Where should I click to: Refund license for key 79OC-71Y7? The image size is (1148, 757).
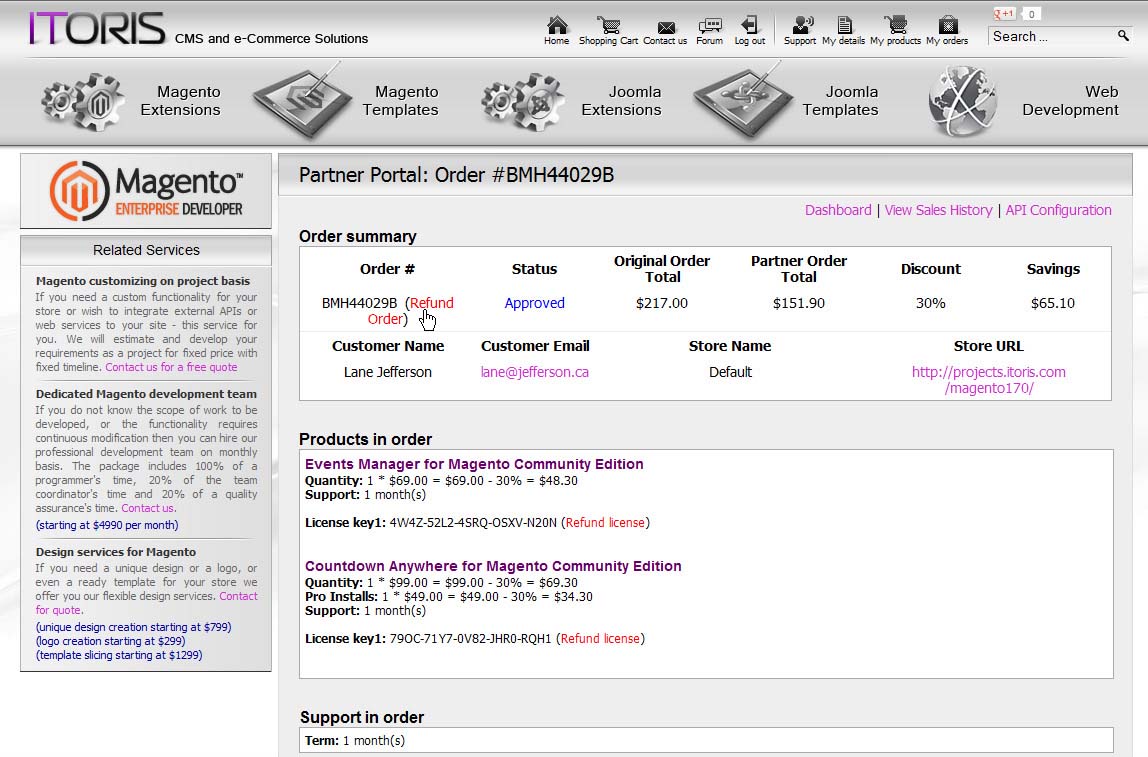coord(600,638)
